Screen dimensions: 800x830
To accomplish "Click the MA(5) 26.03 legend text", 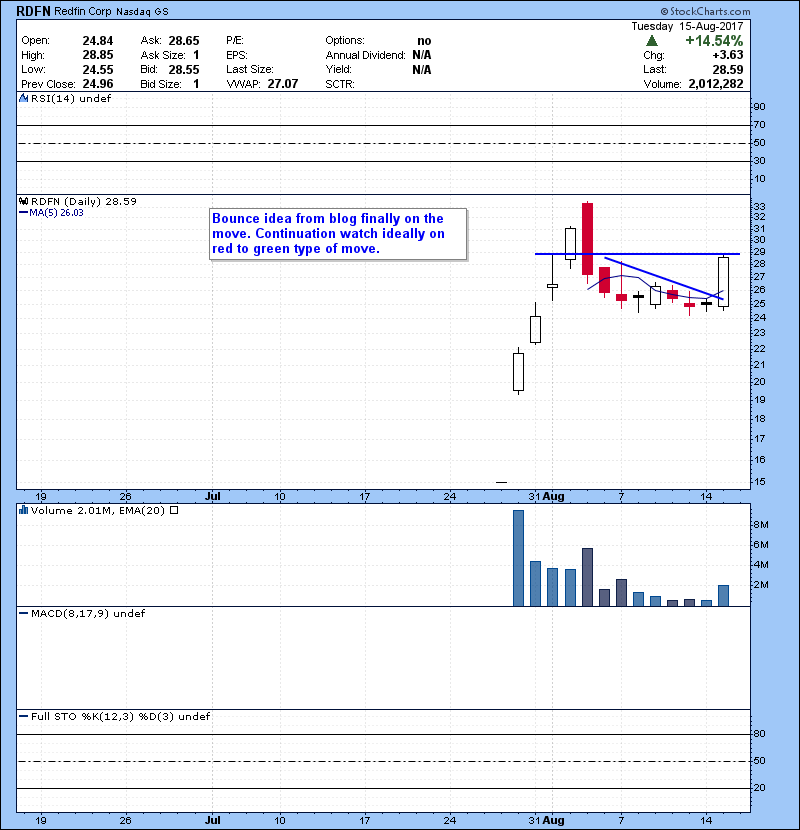I will click(x=57, y=213).
